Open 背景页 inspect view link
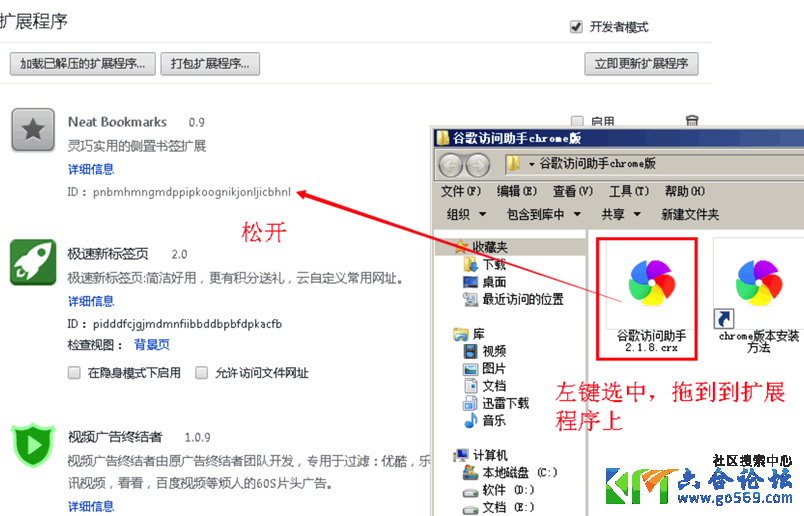The height and width of the screenshot is (516, 804). point(152,345)
